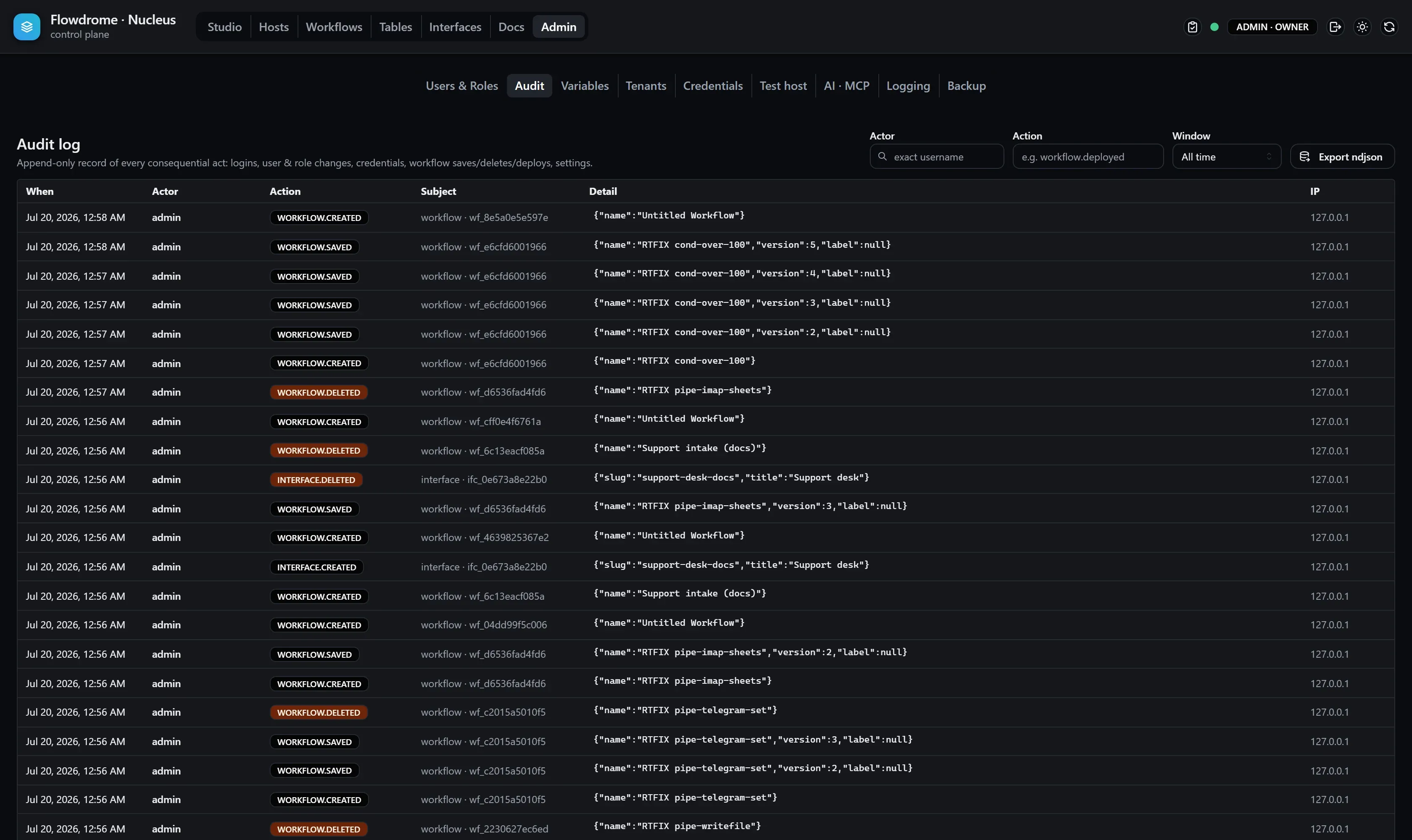Click the INTERFACE.CREATED badge
The image size is (1412, 840).
(316, 567)
